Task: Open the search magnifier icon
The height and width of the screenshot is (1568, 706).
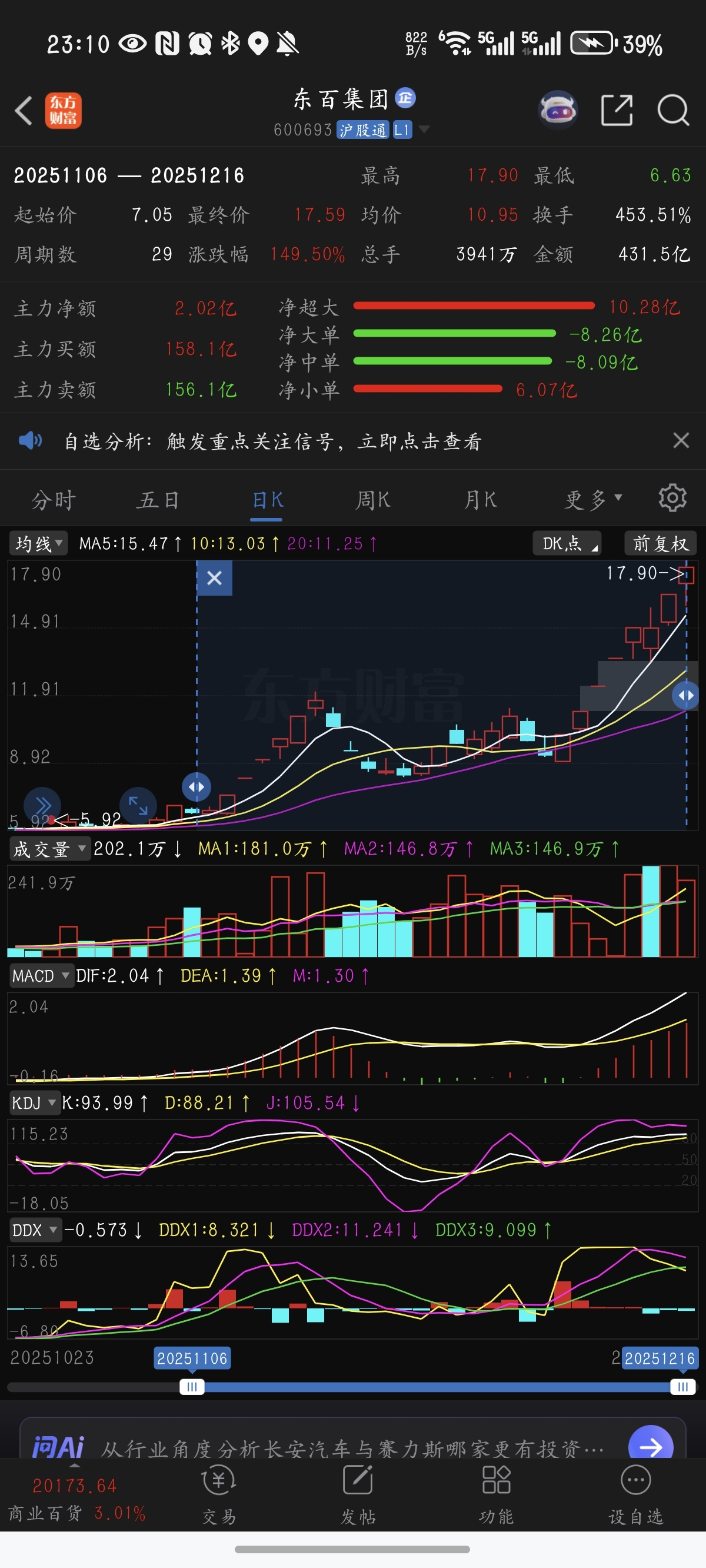Action: coord(673,110)
